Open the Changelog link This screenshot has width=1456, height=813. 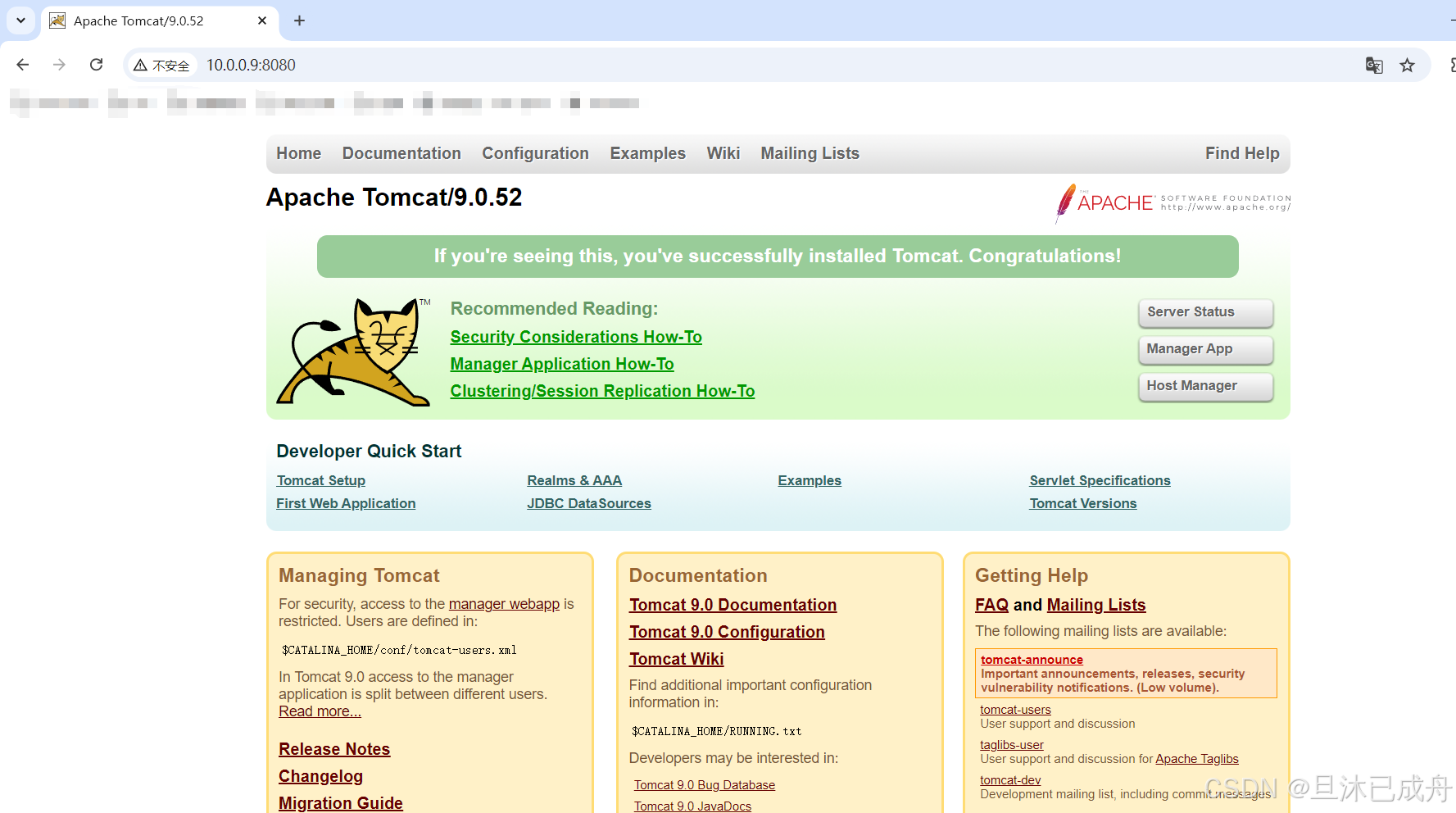tap(320, 776)
